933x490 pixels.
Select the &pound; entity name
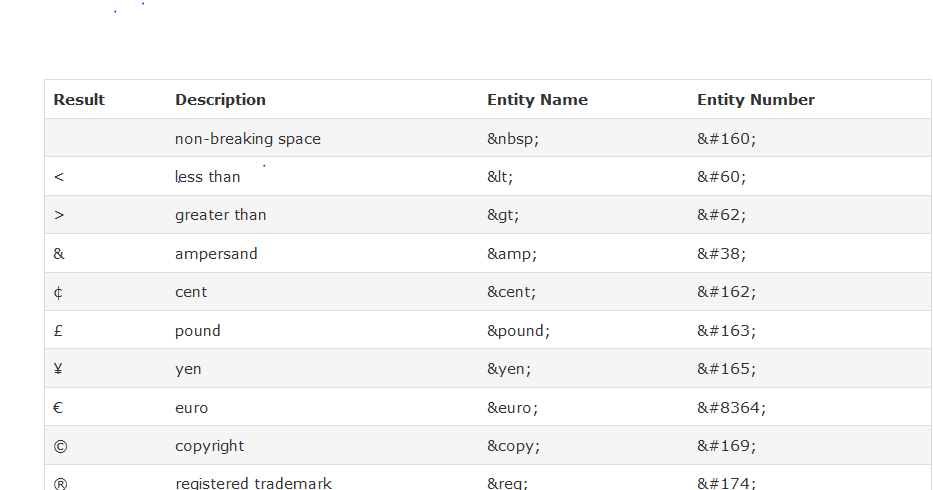click(518, 331)
